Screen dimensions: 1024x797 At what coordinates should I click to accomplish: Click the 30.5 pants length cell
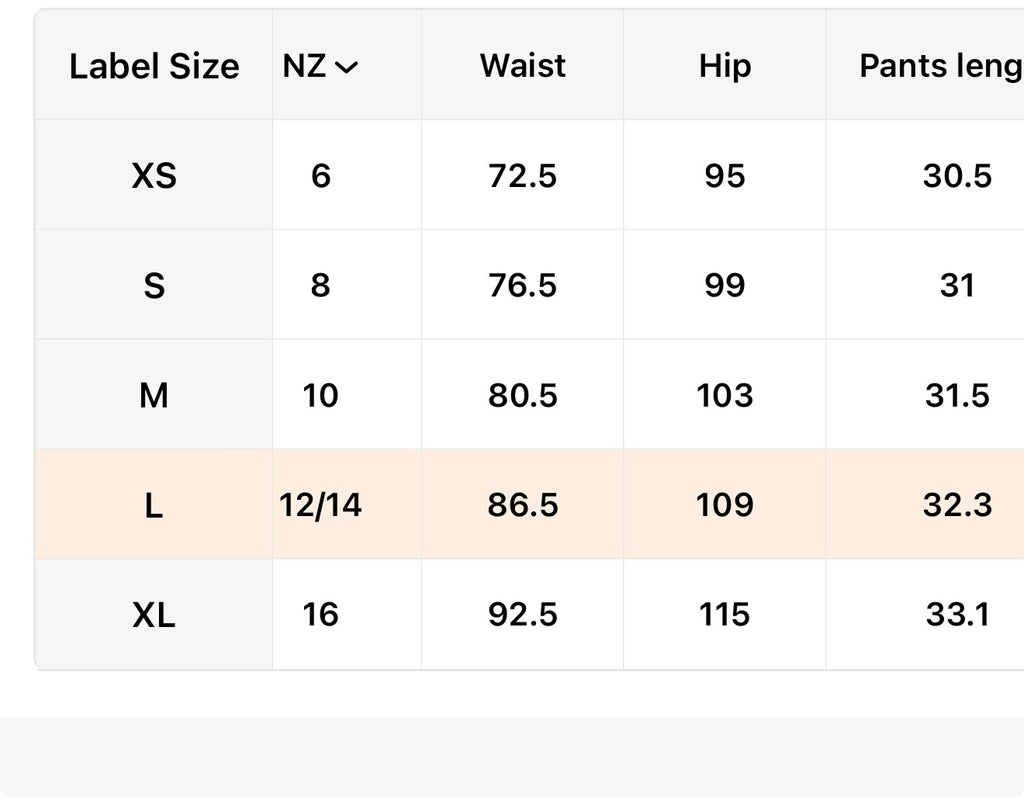coord(957,176)
